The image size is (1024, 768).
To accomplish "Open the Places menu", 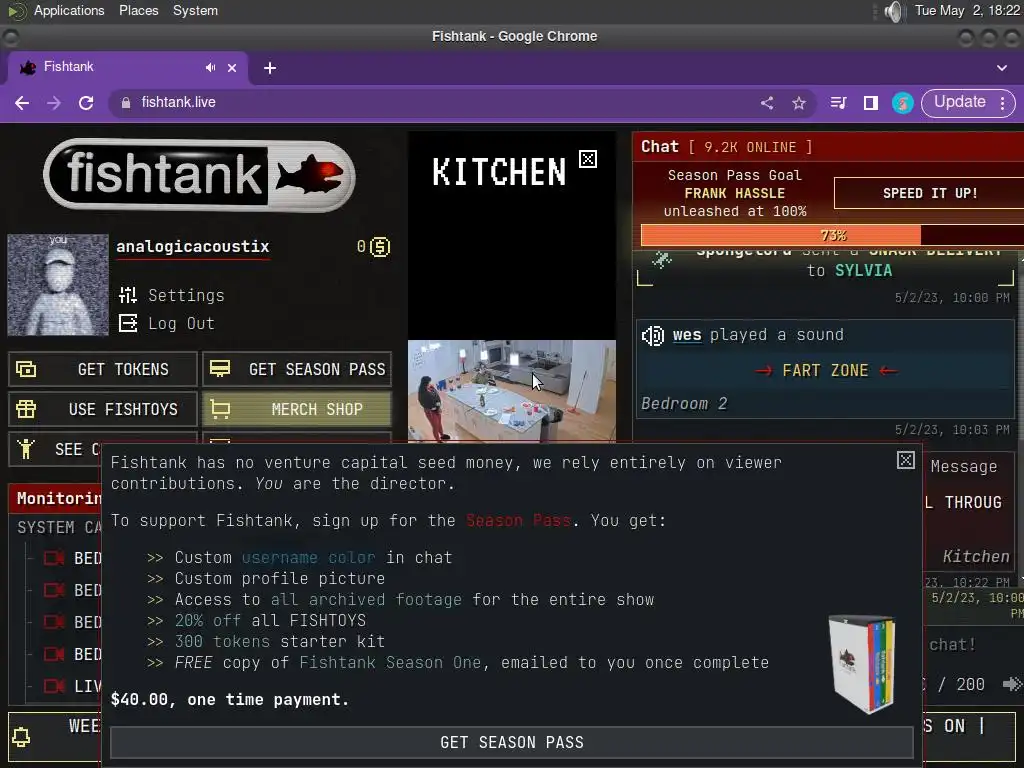I will point(138,10).
